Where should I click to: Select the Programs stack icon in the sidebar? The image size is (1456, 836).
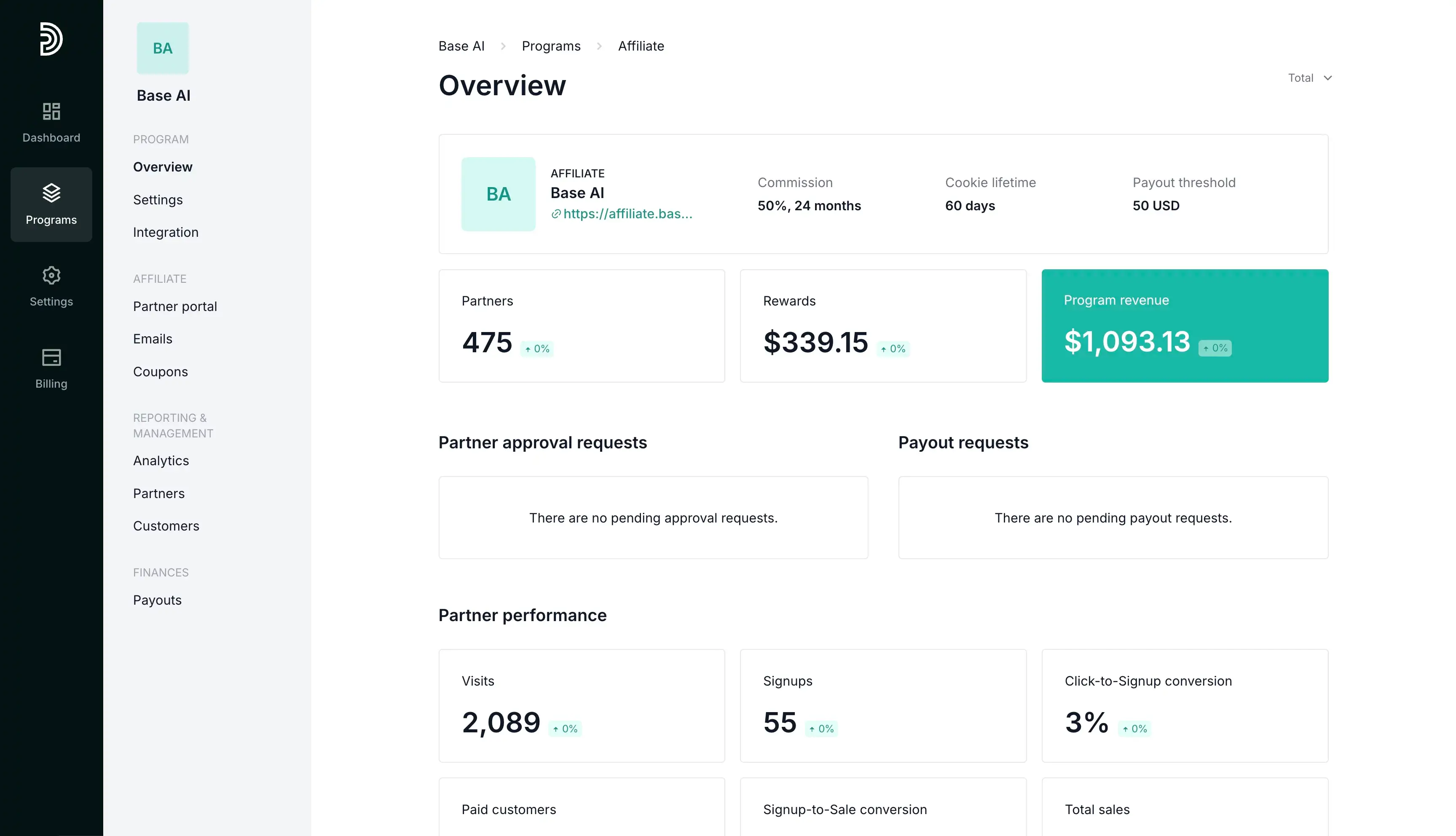tap(51, 204)
